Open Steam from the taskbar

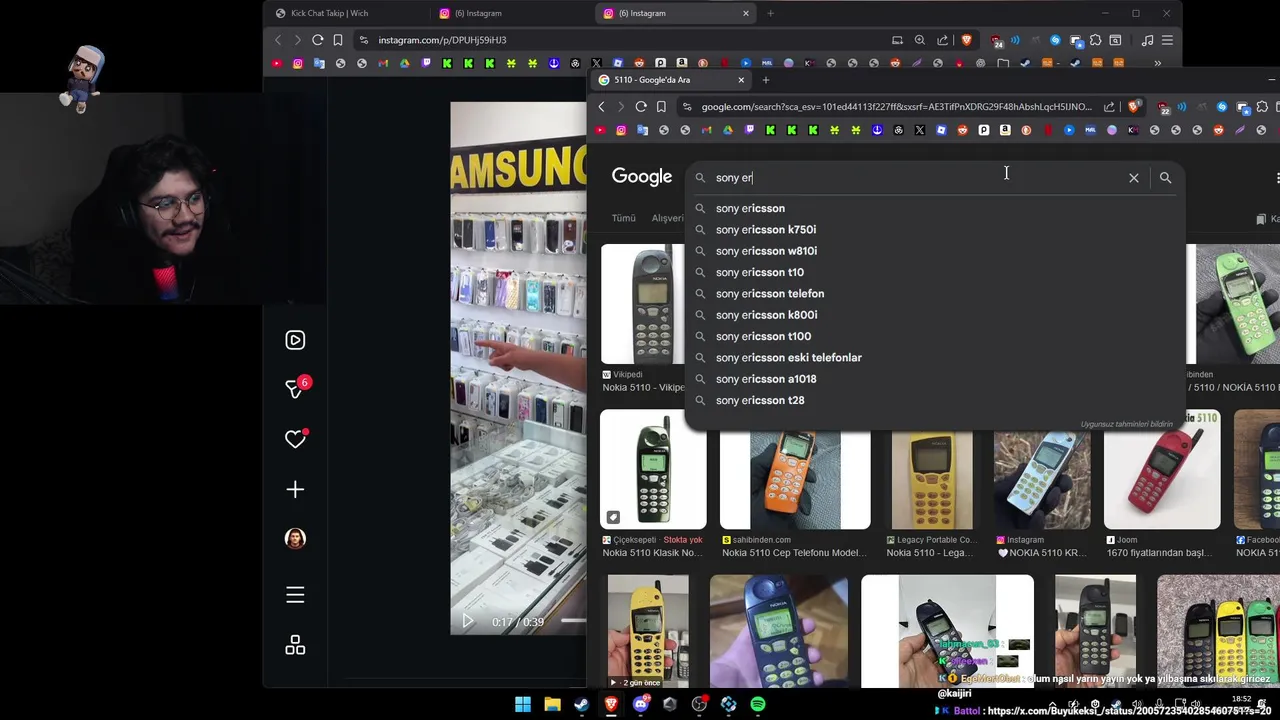(581, 704)
